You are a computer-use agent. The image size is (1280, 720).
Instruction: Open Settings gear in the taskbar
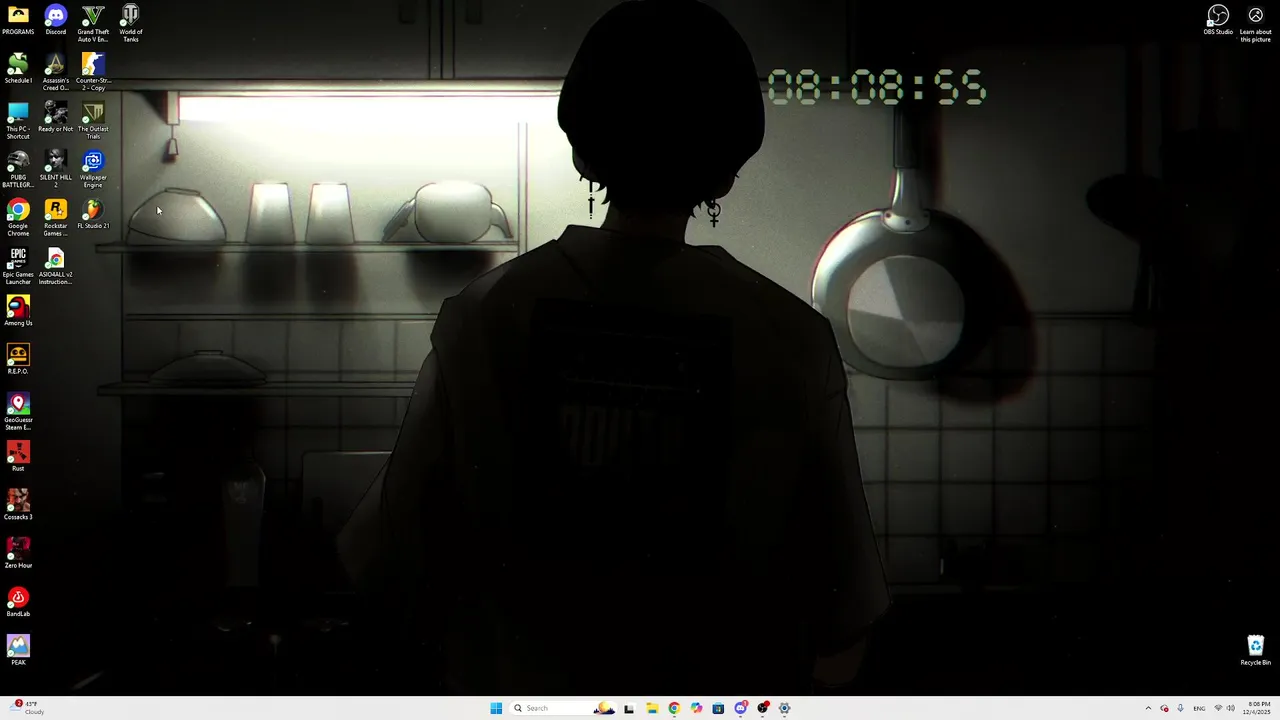784,708
